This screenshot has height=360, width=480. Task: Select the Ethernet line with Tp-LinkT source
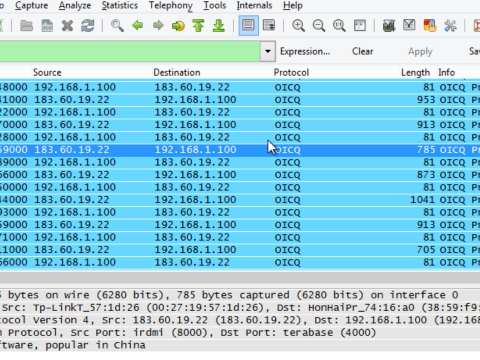(240, 307)
